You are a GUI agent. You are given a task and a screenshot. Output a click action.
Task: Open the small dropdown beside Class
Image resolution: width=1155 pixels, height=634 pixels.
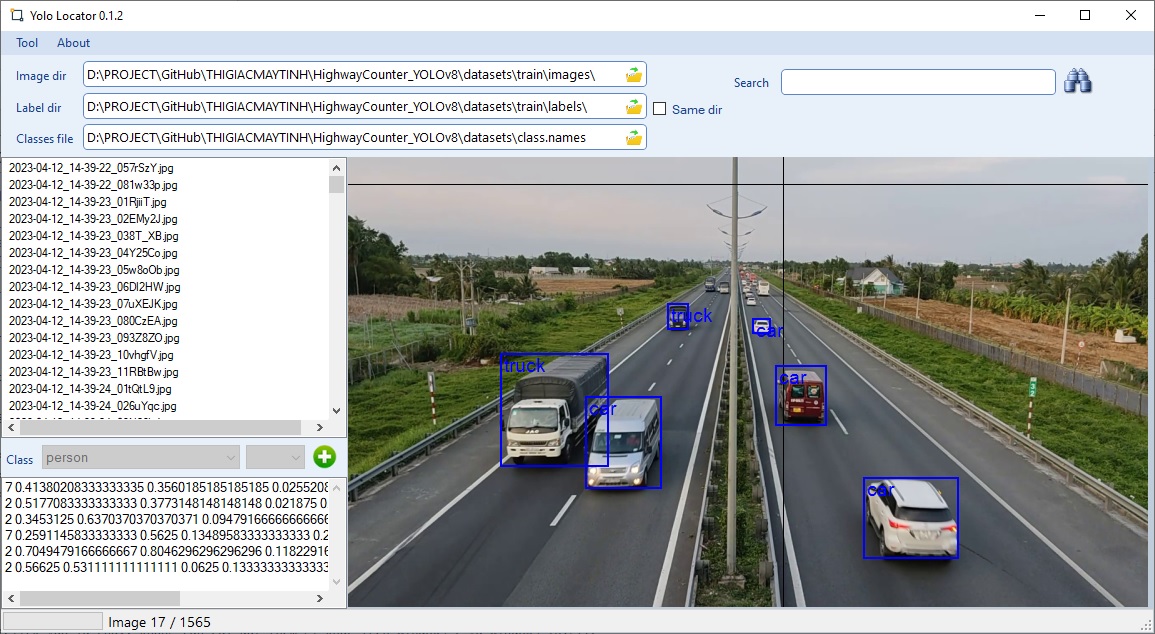point(275,458)
